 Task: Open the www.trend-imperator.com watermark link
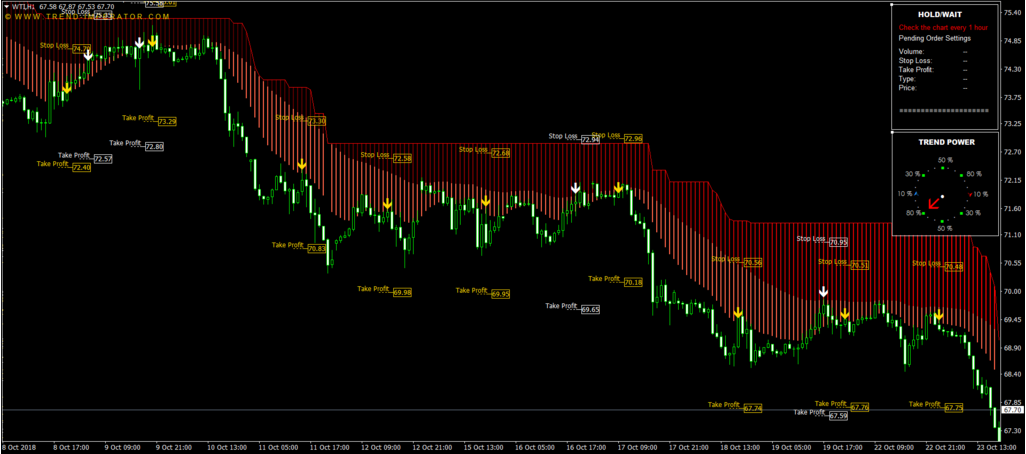click(83, 17)
